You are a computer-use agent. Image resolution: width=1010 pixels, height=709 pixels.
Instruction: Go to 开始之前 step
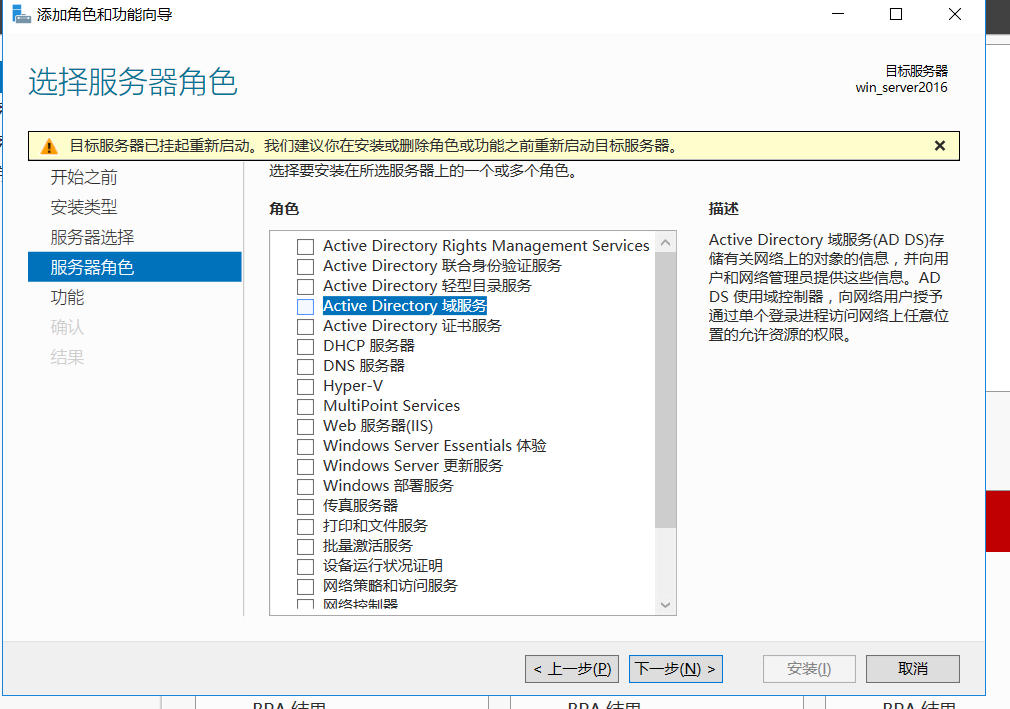84,177
